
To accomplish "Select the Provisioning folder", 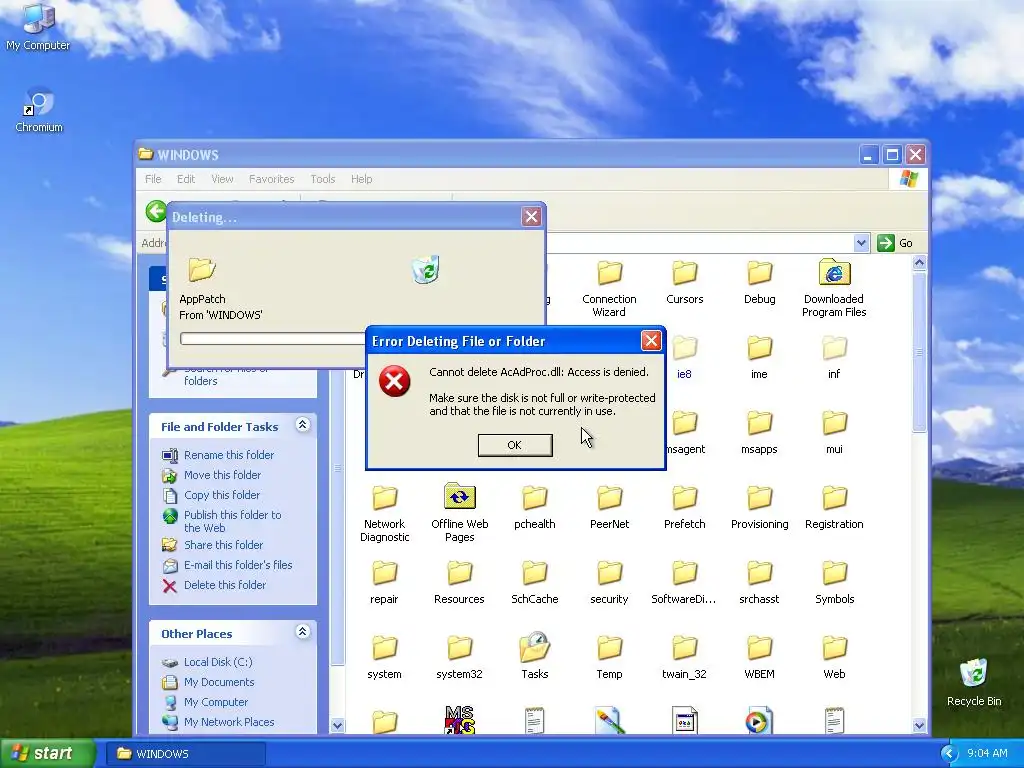I will [x=760, y=507].
